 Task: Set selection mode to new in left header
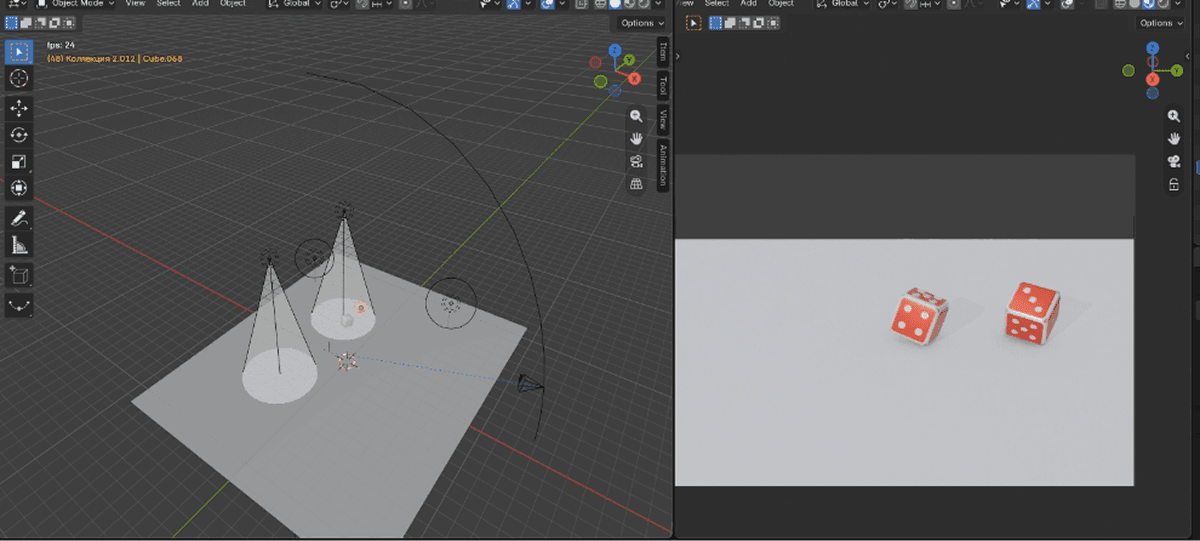click(x=12, y=22)
